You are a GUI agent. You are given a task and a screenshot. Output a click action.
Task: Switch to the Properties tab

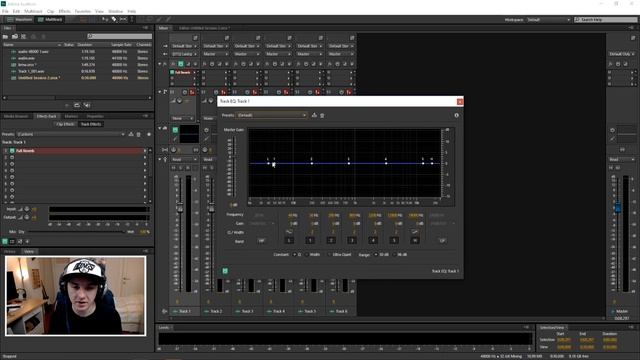pos(95,116)
